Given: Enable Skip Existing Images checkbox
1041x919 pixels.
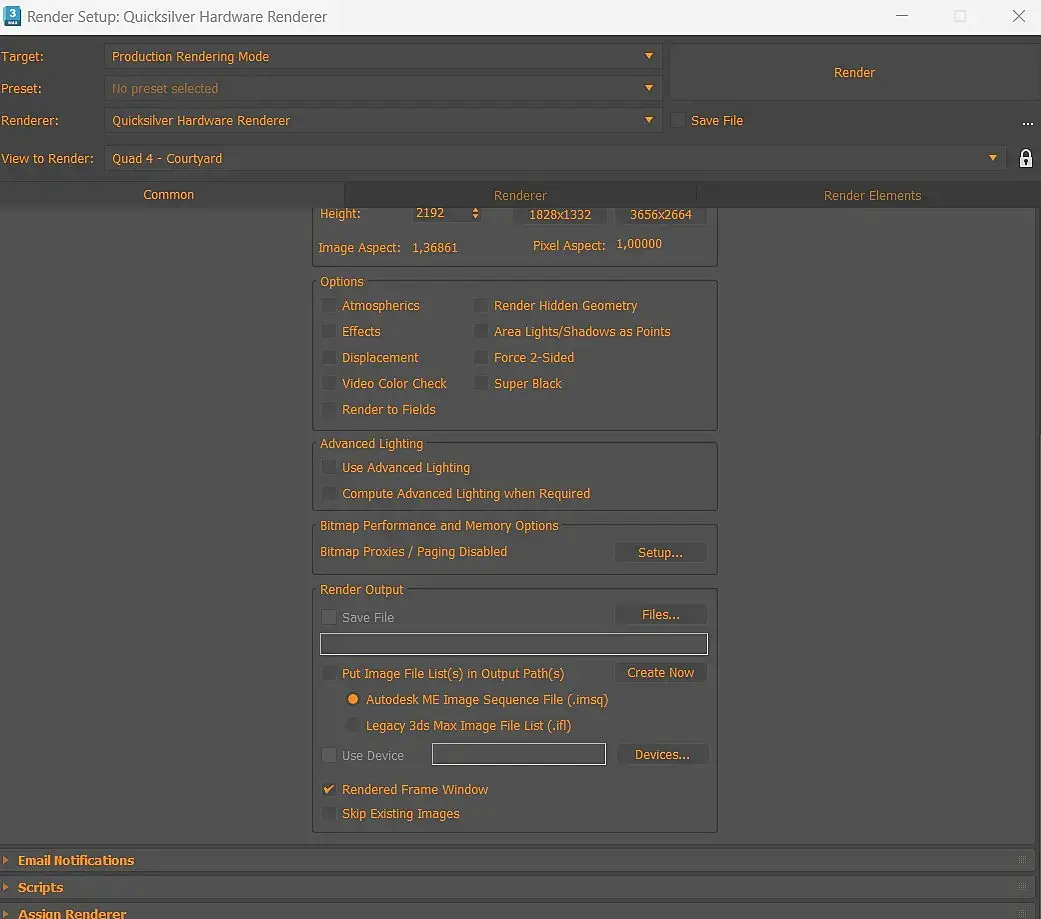Looking at the screenshot, I should (x=329, y=813).
